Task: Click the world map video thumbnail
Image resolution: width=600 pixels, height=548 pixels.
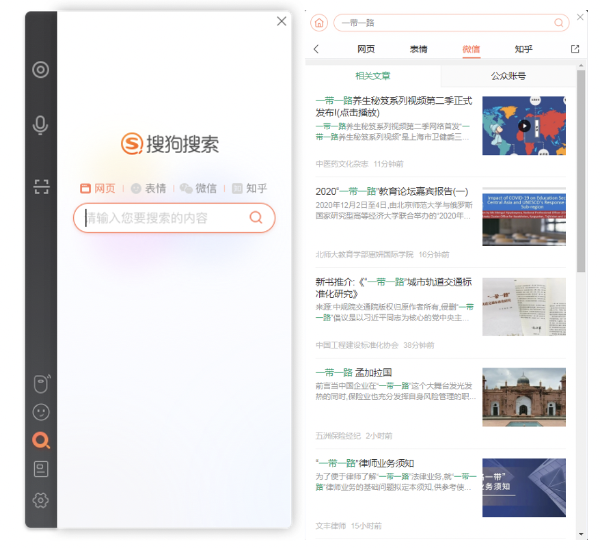Action: [x=524, y=126]
